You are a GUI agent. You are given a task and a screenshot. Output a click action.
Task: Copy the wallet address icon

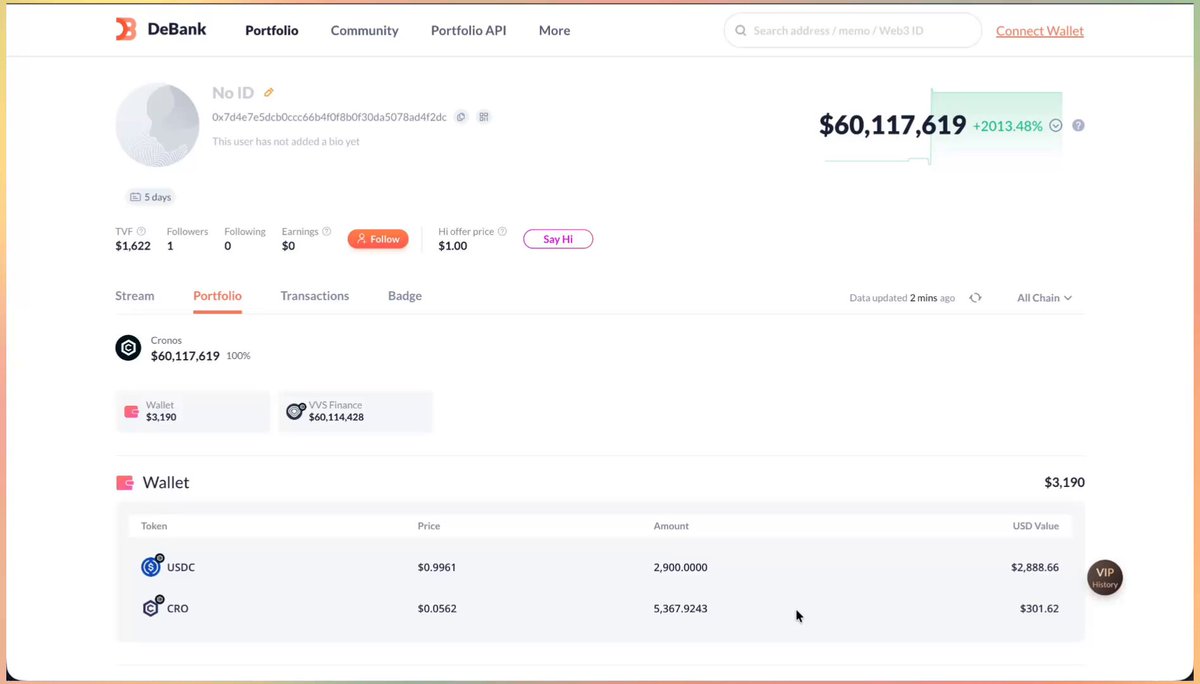(461, 117)
